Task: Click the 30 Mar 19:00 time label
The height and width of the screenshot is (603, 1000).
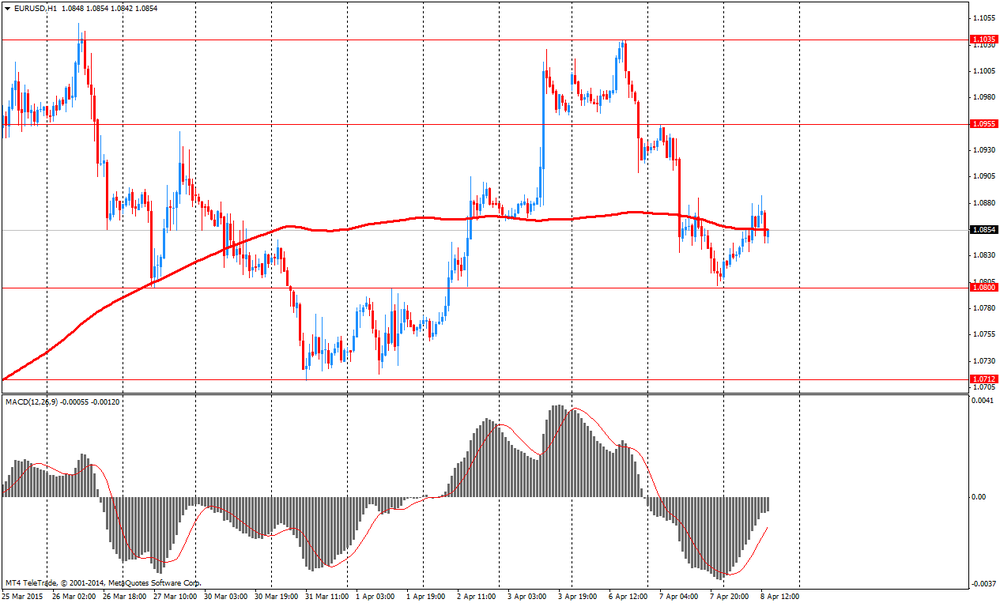Action: click(x=275, y=596)
